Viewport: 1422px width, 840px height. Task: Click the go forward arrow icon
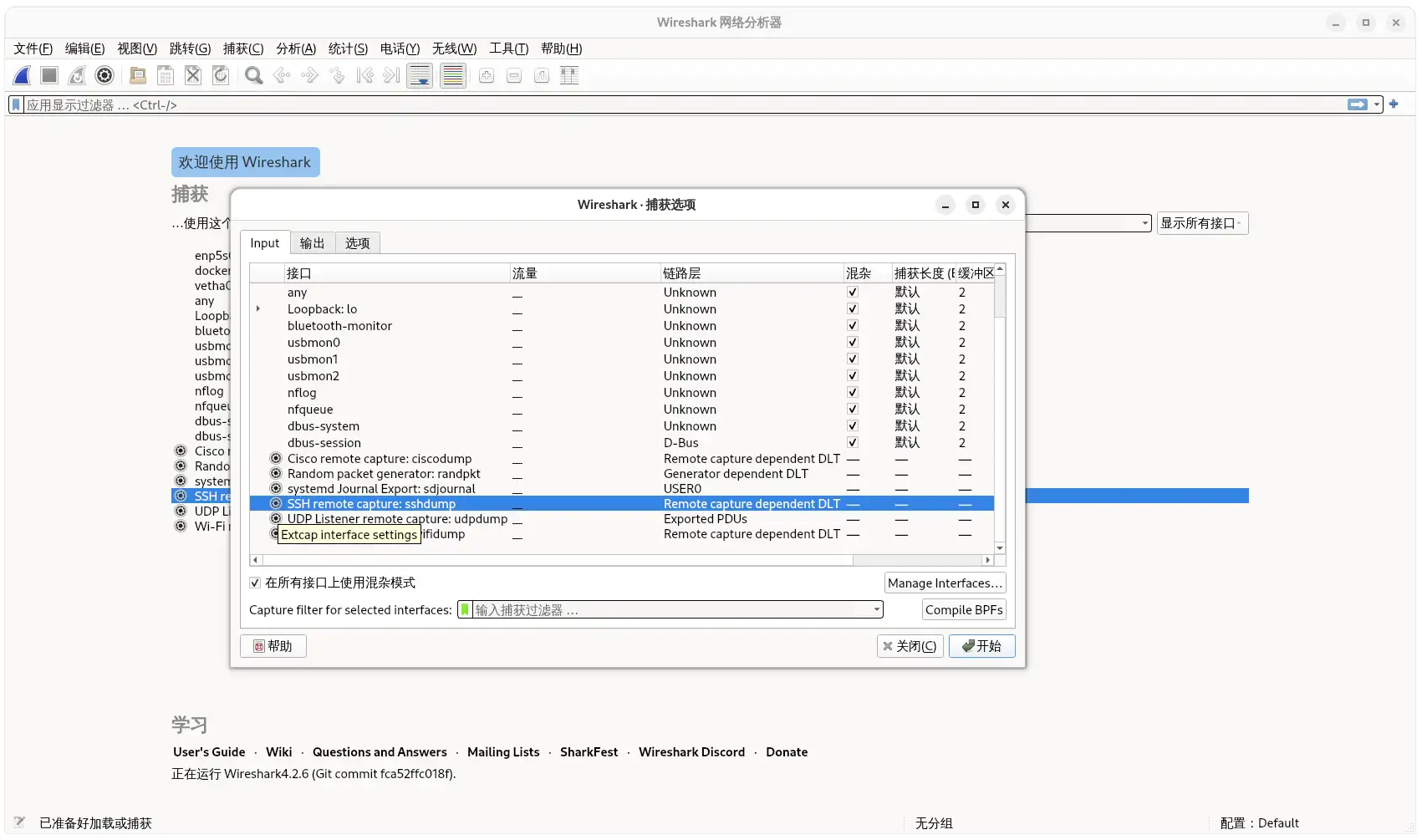(309, 76)
